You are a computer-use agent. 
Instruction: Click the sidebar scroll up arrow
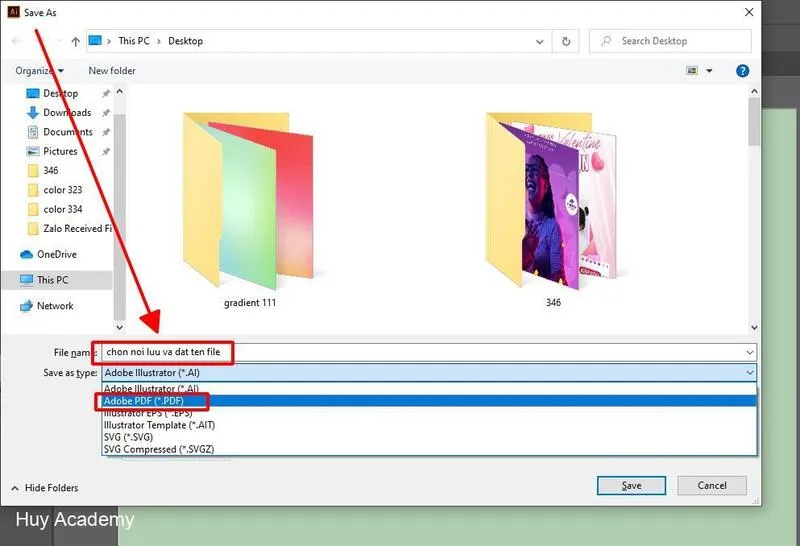click(x=119, y=92)
